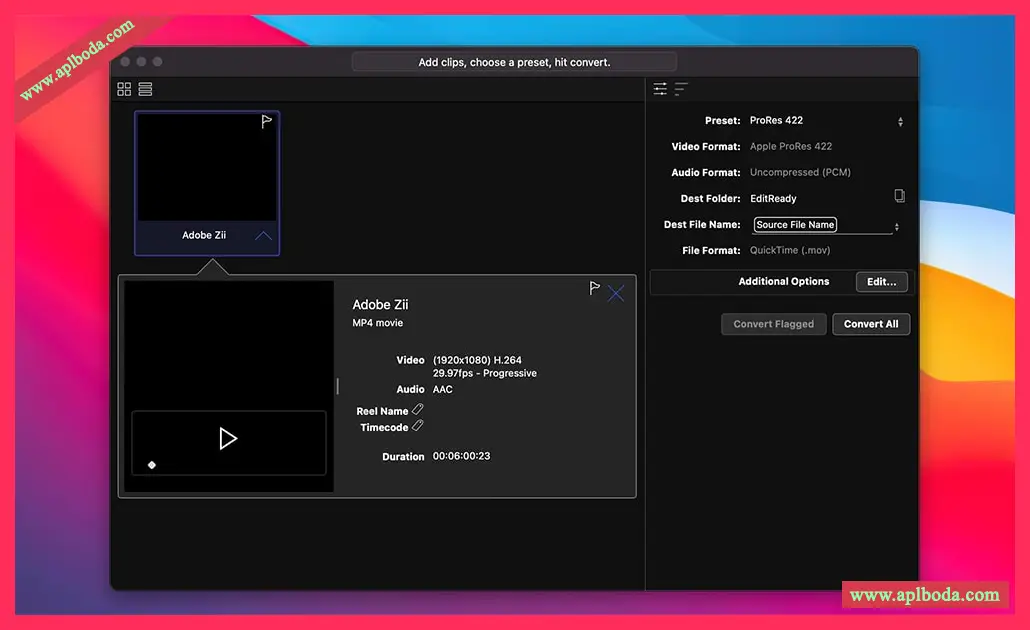Viewport: 1030px width, 630px height.
Task: Toggle flag on Adobe Zii thumbnail
Action: click(266, 122)
